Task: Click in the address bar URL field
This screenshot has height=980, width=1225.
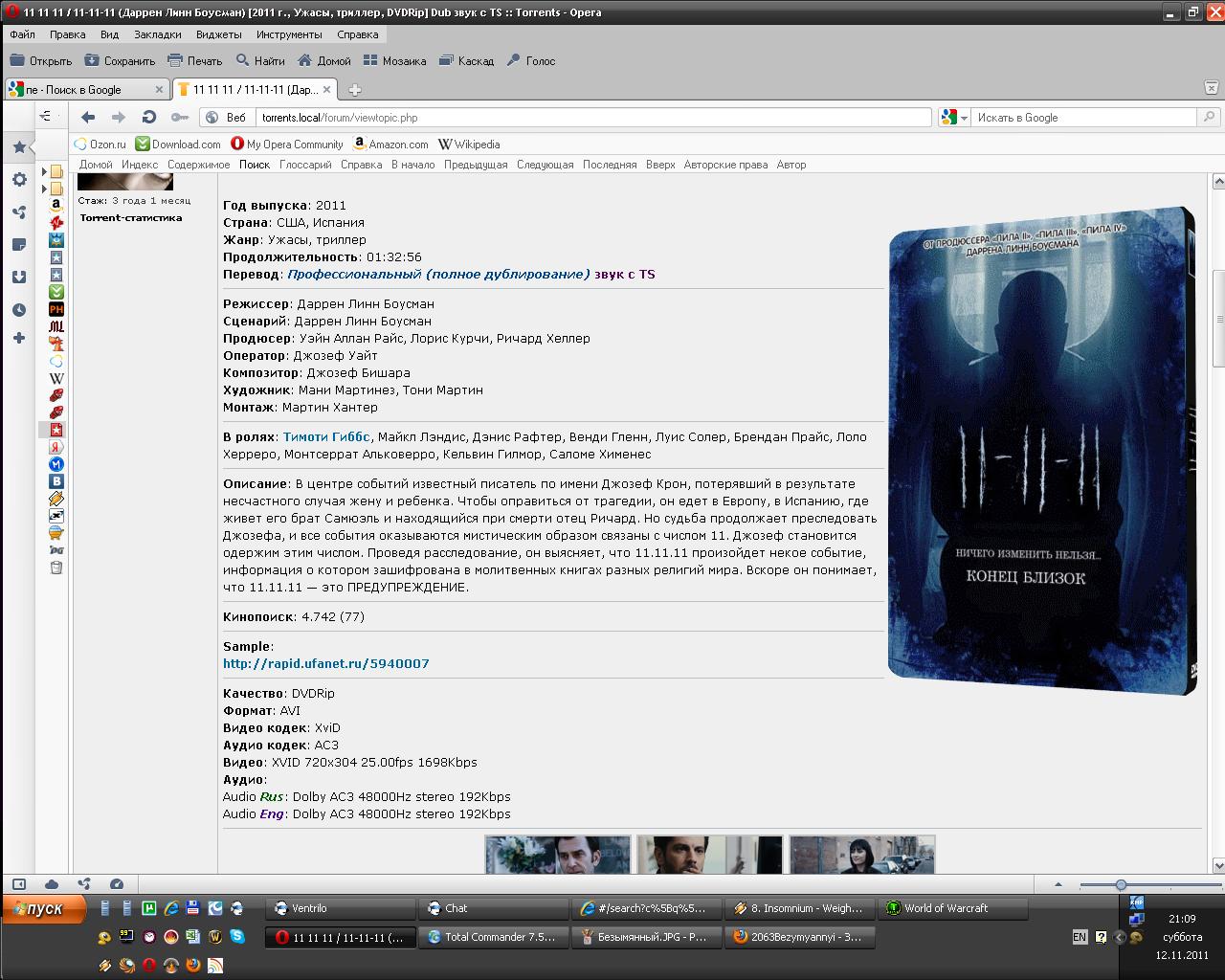Action: point(593,118)
